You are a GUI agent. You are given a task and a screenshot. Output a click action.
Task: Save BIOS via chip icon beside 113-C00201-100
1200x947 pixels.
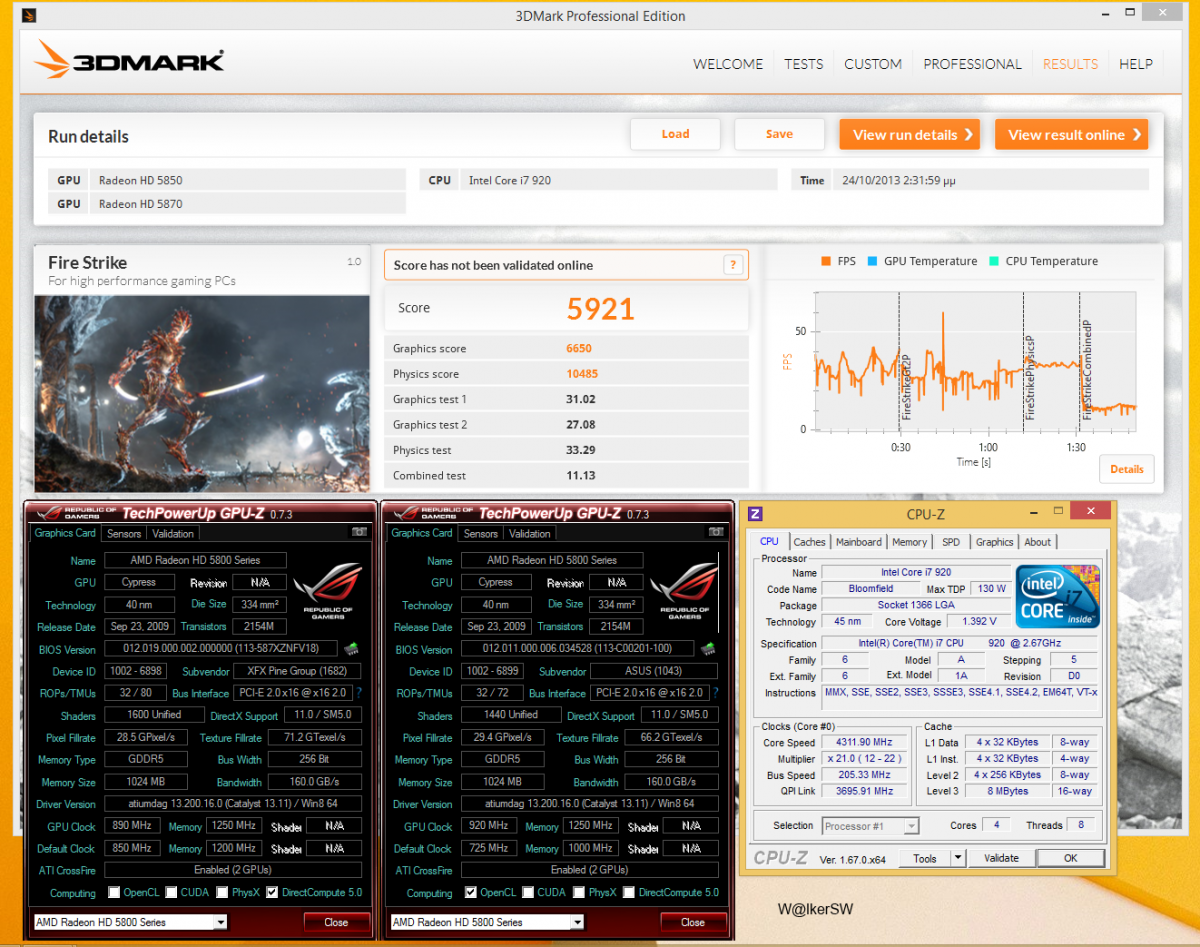click(708, 648)
